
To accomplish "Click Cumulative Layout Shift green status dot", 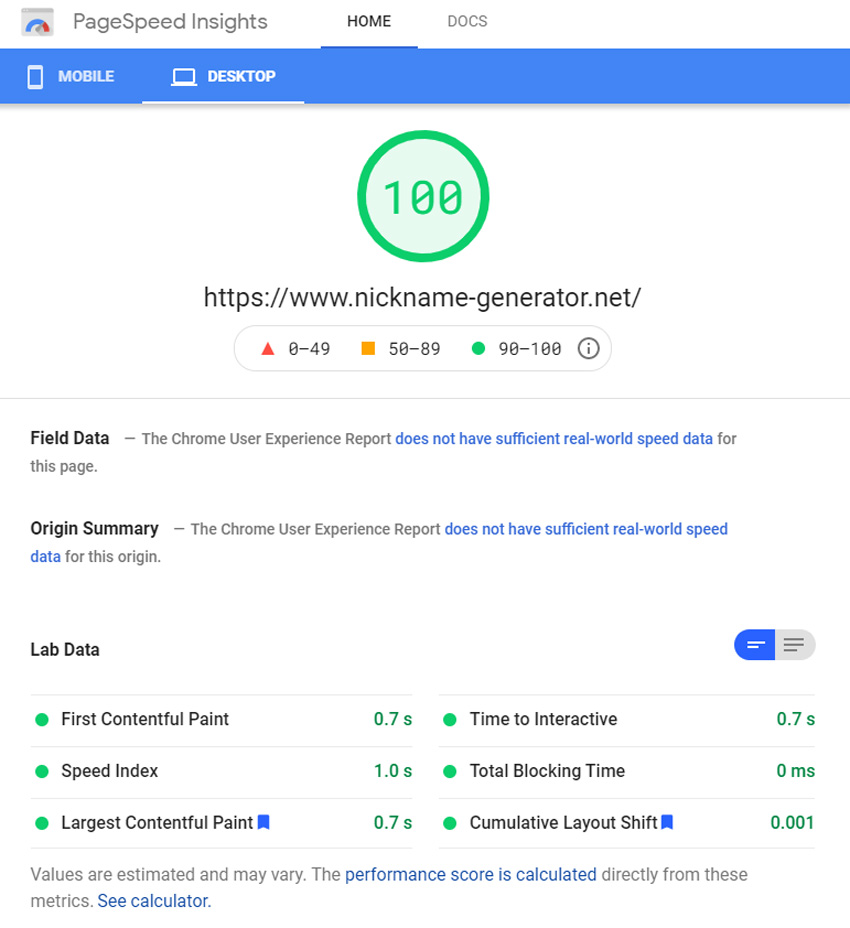I will point(450,823).
